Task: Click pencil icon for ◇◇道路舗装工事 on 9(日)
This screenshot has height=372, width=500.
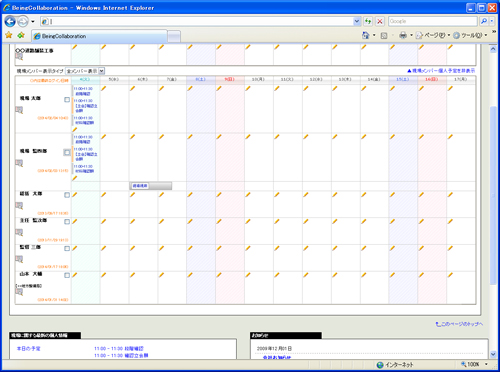Action: tap(219, 47)
